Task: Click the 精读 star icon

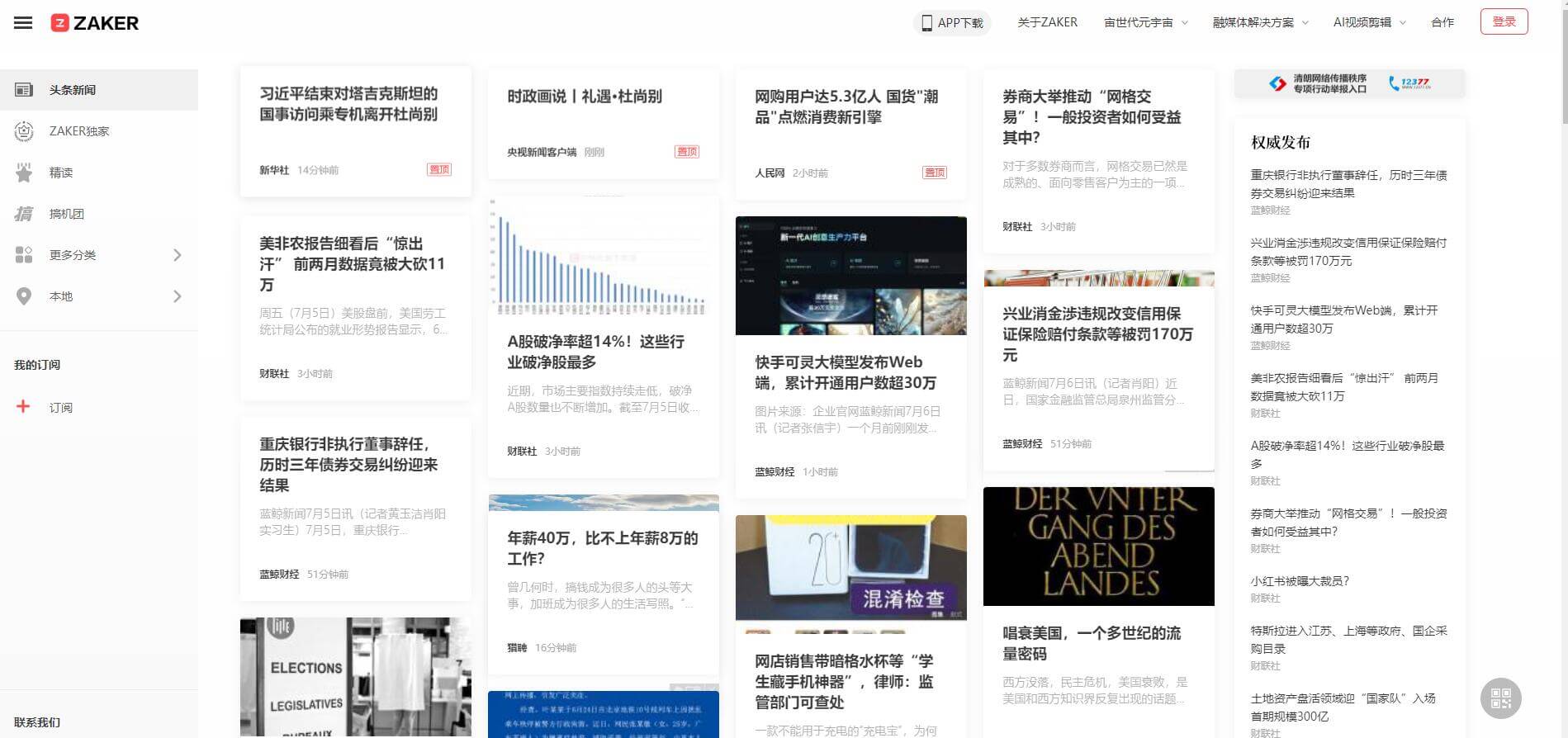Action: (x=24, y=173)
